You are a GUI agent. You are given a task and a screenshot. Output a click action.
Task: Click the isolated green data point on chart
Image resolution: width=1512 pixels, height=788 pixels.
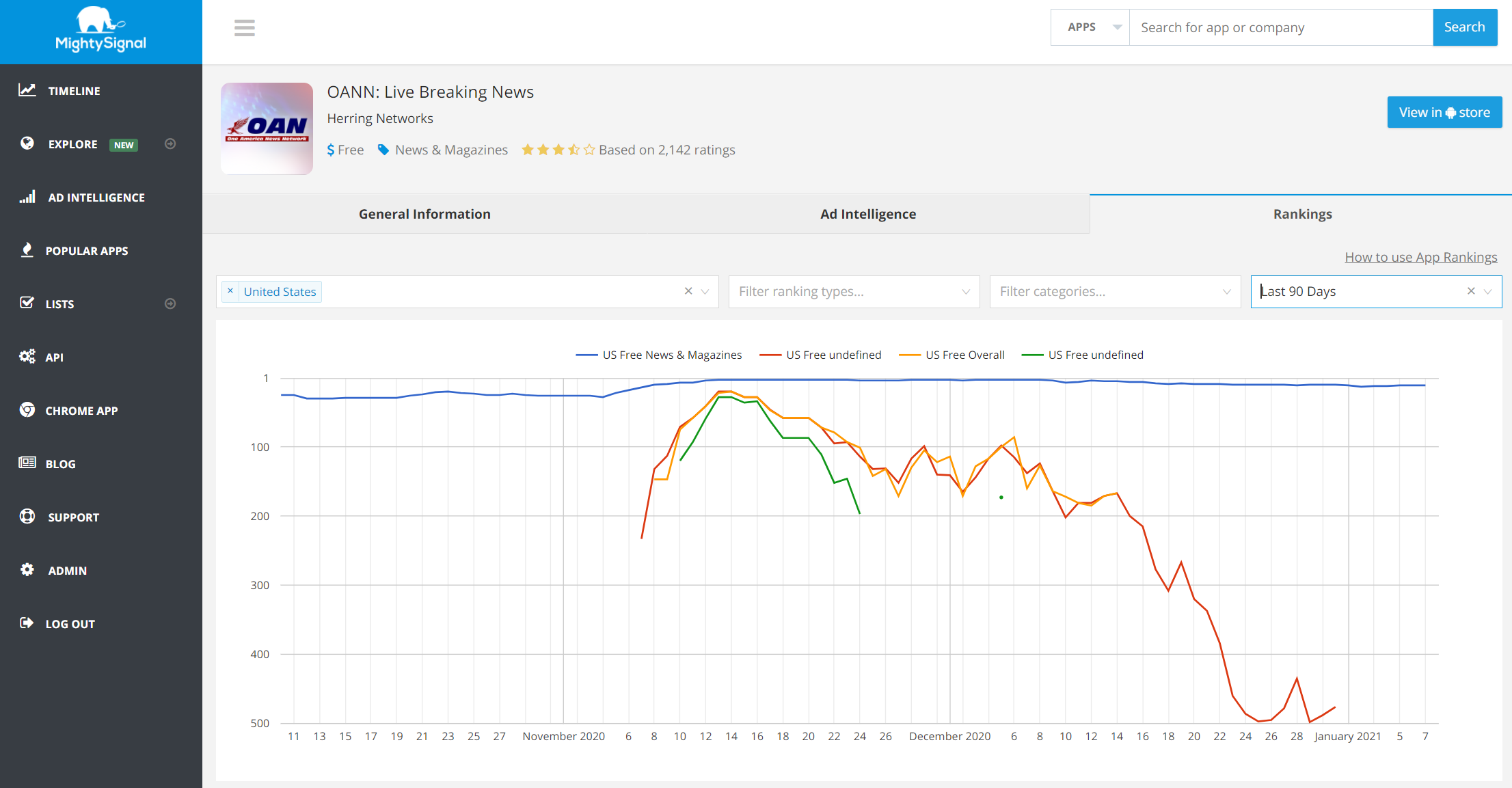1001,497
